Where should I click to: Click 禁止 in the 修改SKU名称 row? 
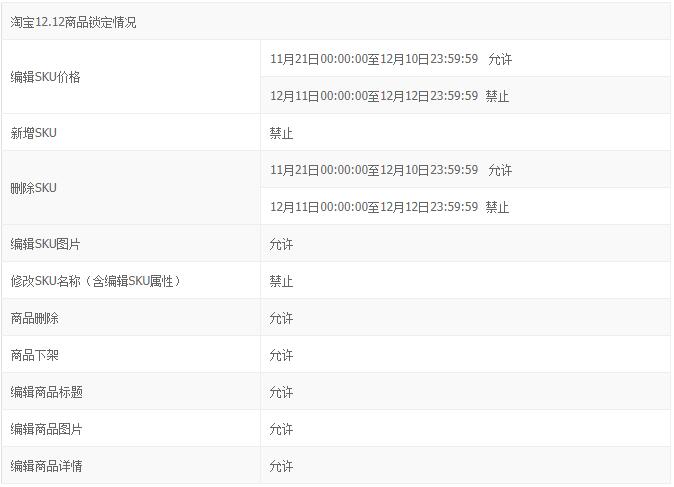pos(281,281)
